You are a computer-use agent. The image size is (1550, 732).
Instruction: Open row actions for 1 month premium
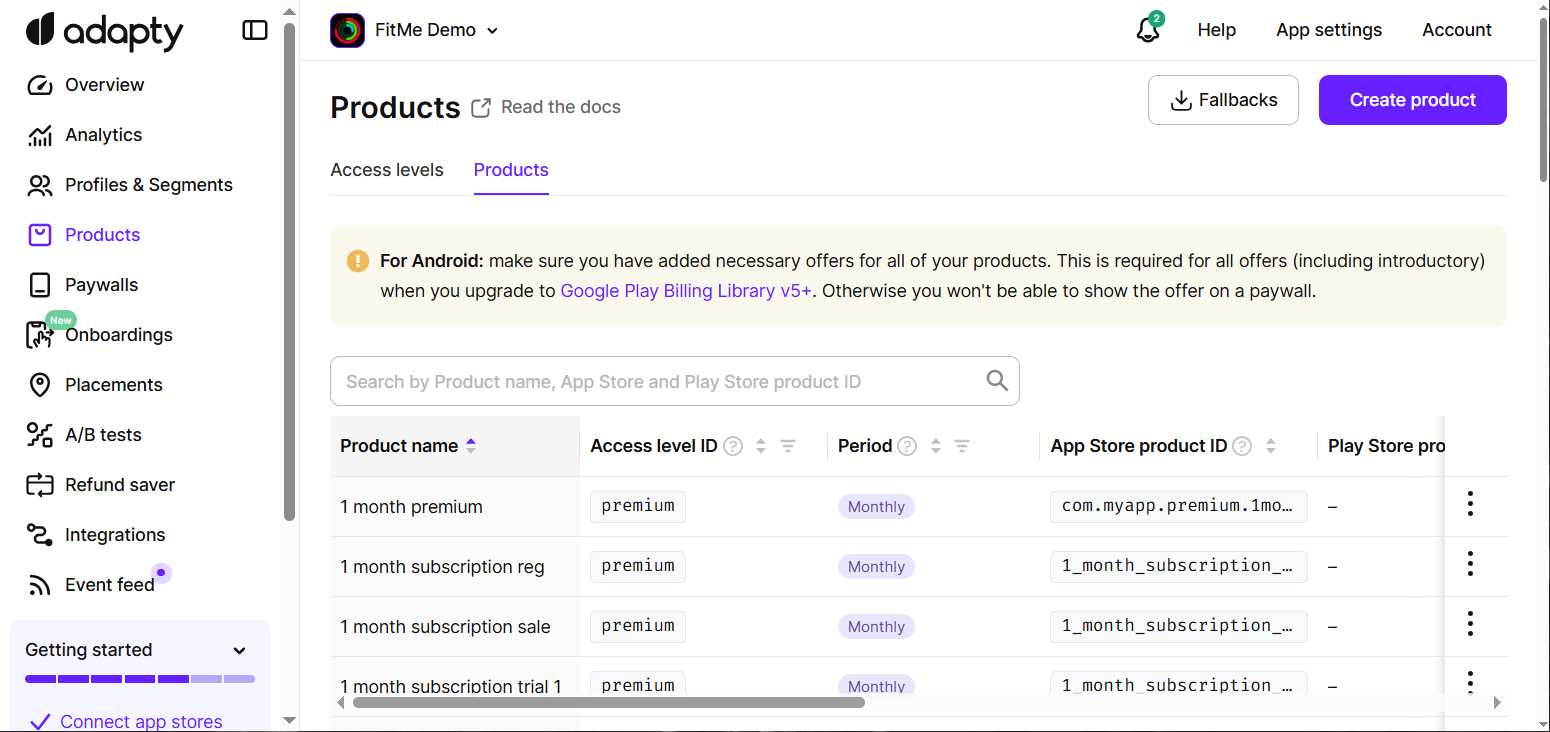coord(1470,504)
